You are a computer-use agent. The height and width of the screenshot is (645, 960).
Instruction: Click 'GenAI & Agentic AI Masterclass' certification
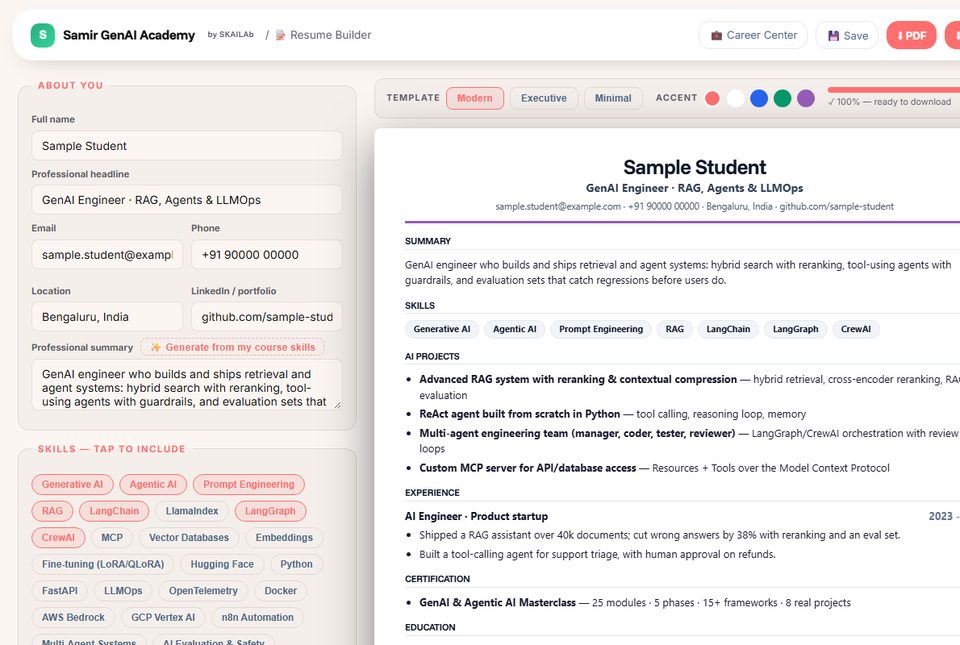click(498, 602)
